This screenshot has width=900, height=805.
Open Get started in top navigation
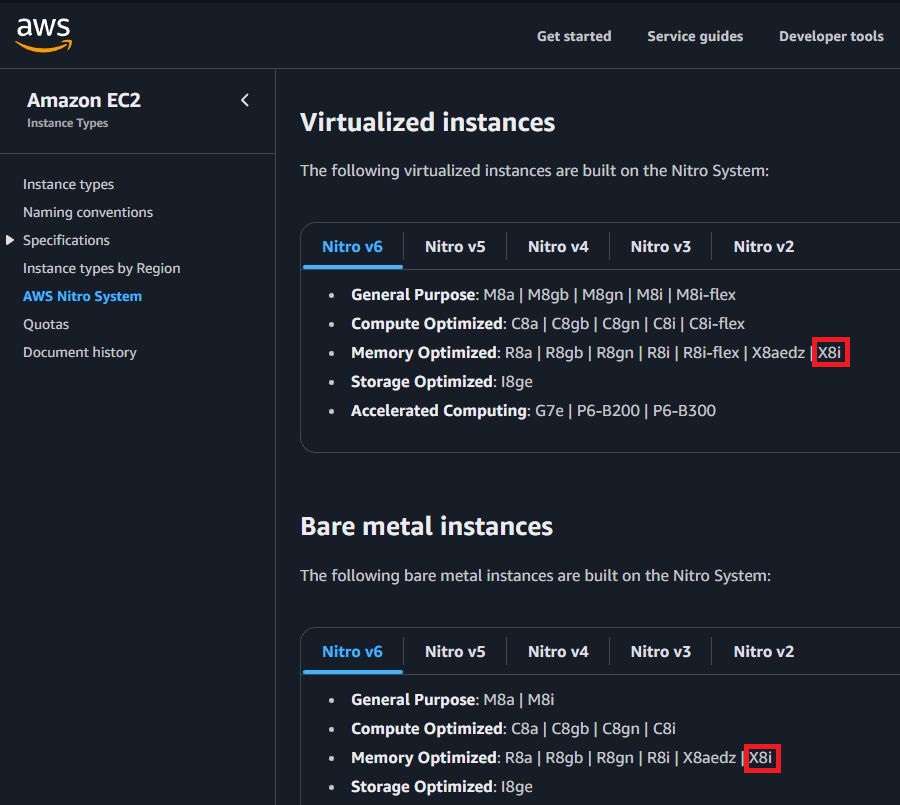click(x=573, y=36)
